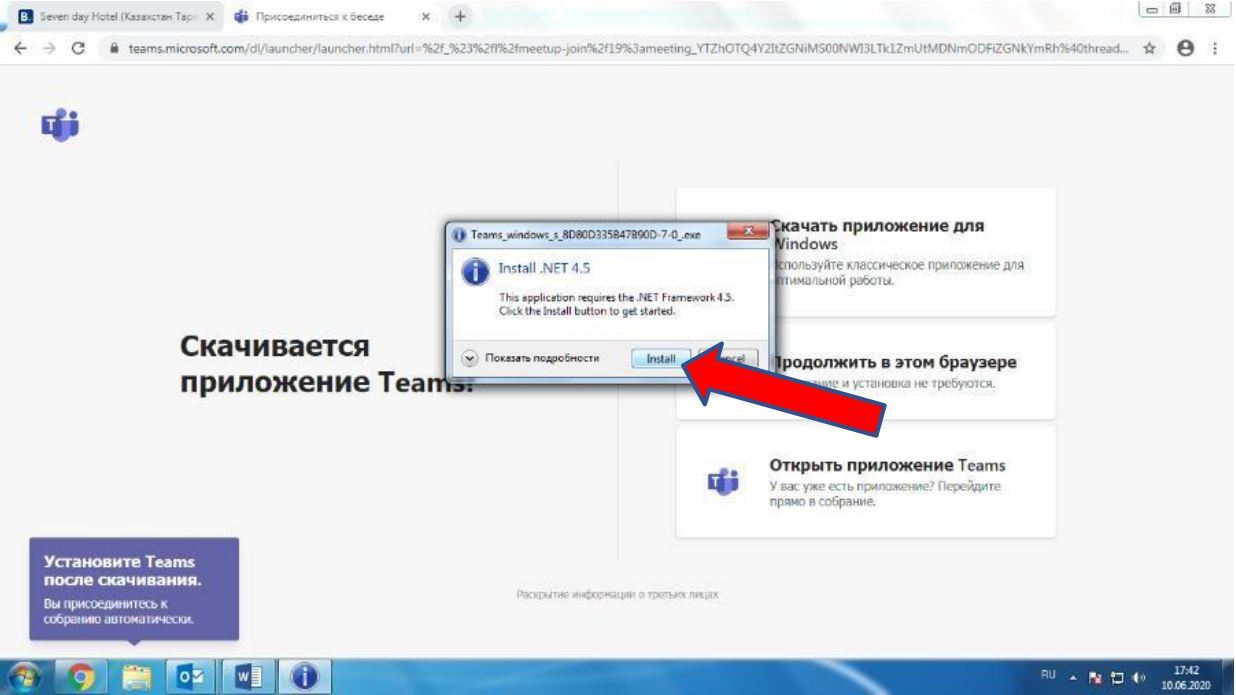This screenshot has height=695, width=1236.
Task: Click the blue info icon beside "Install .NET 4.5"
Action: (x=475, y=272)
